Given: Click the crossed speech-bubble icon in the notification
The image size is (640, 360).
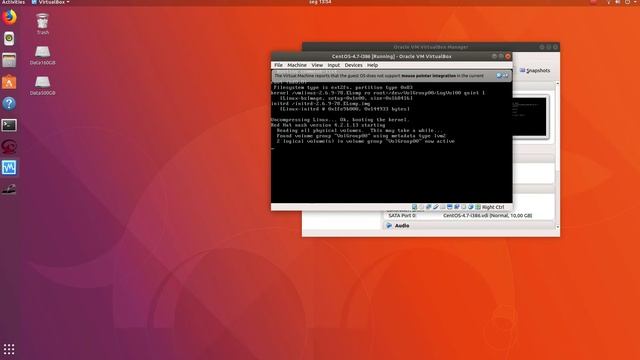Looking at the screenshot, I should (506, 76).
